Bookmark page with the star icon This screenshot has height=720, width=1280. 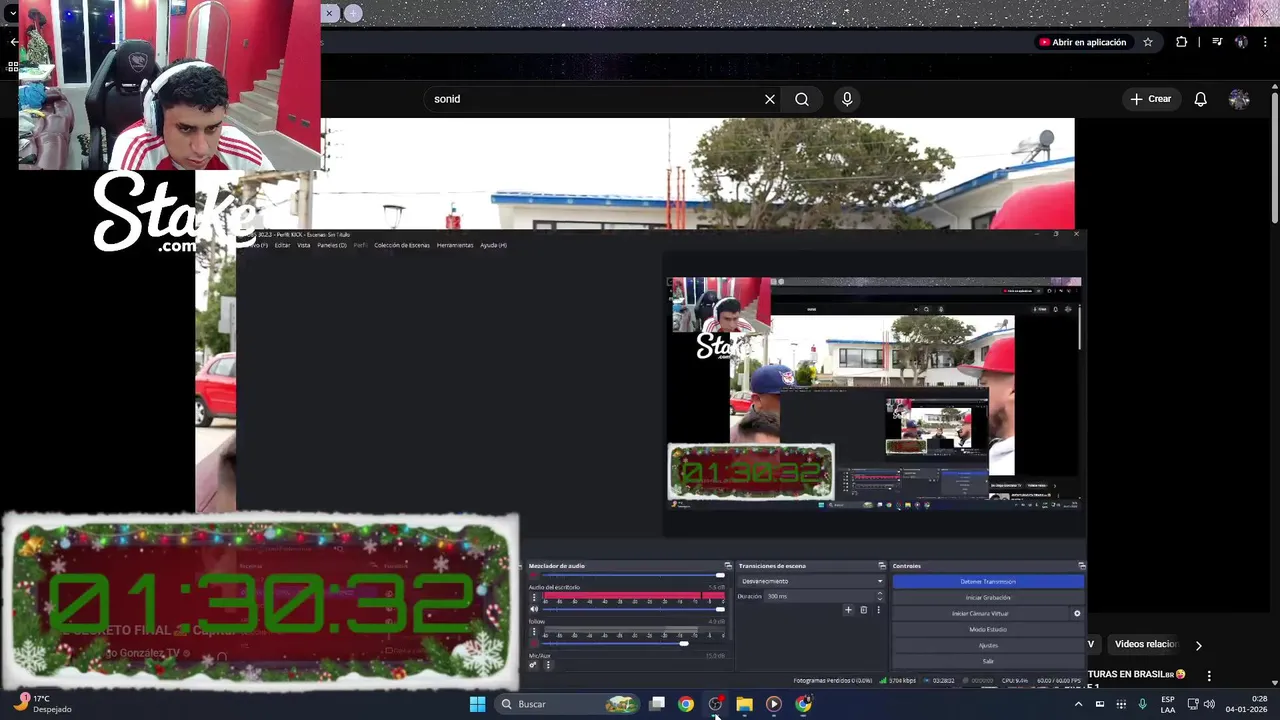tap(1148, 42)
